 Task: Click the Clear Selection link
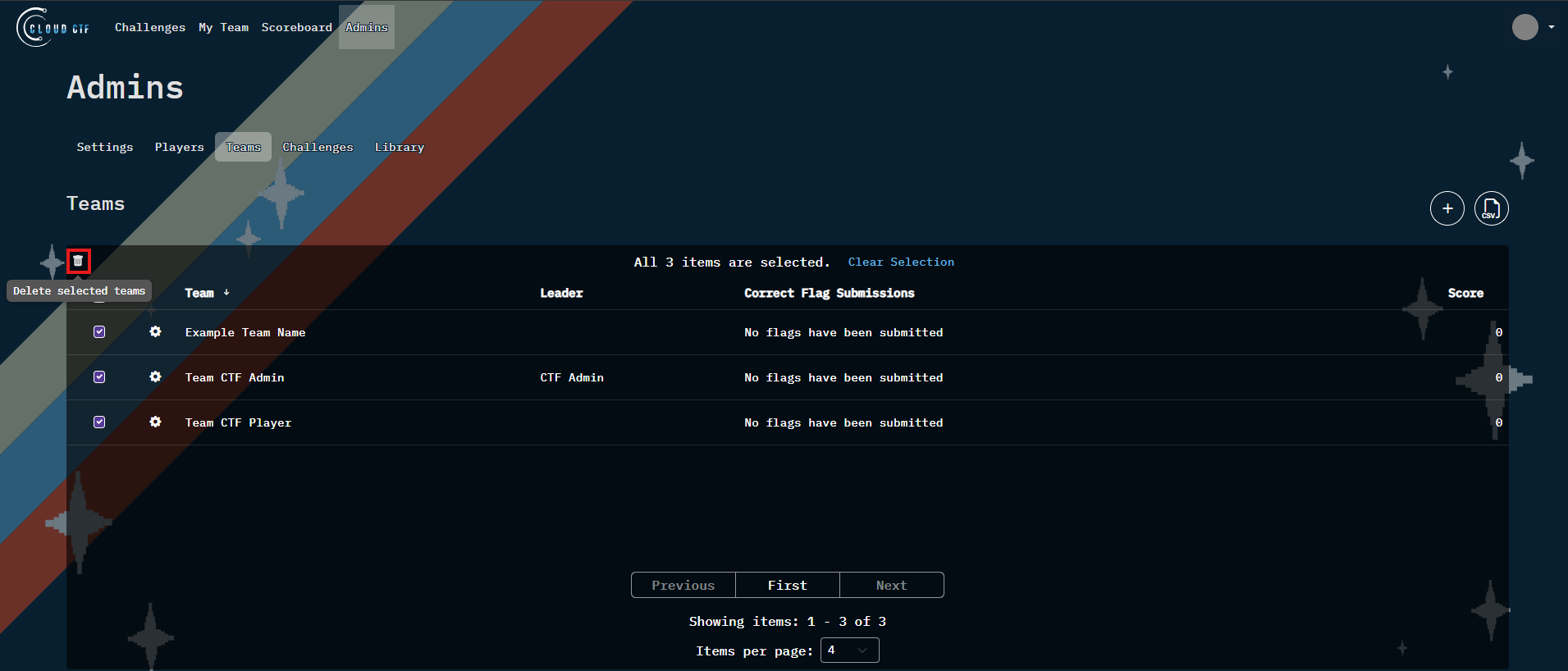click(x=900, y=262)
